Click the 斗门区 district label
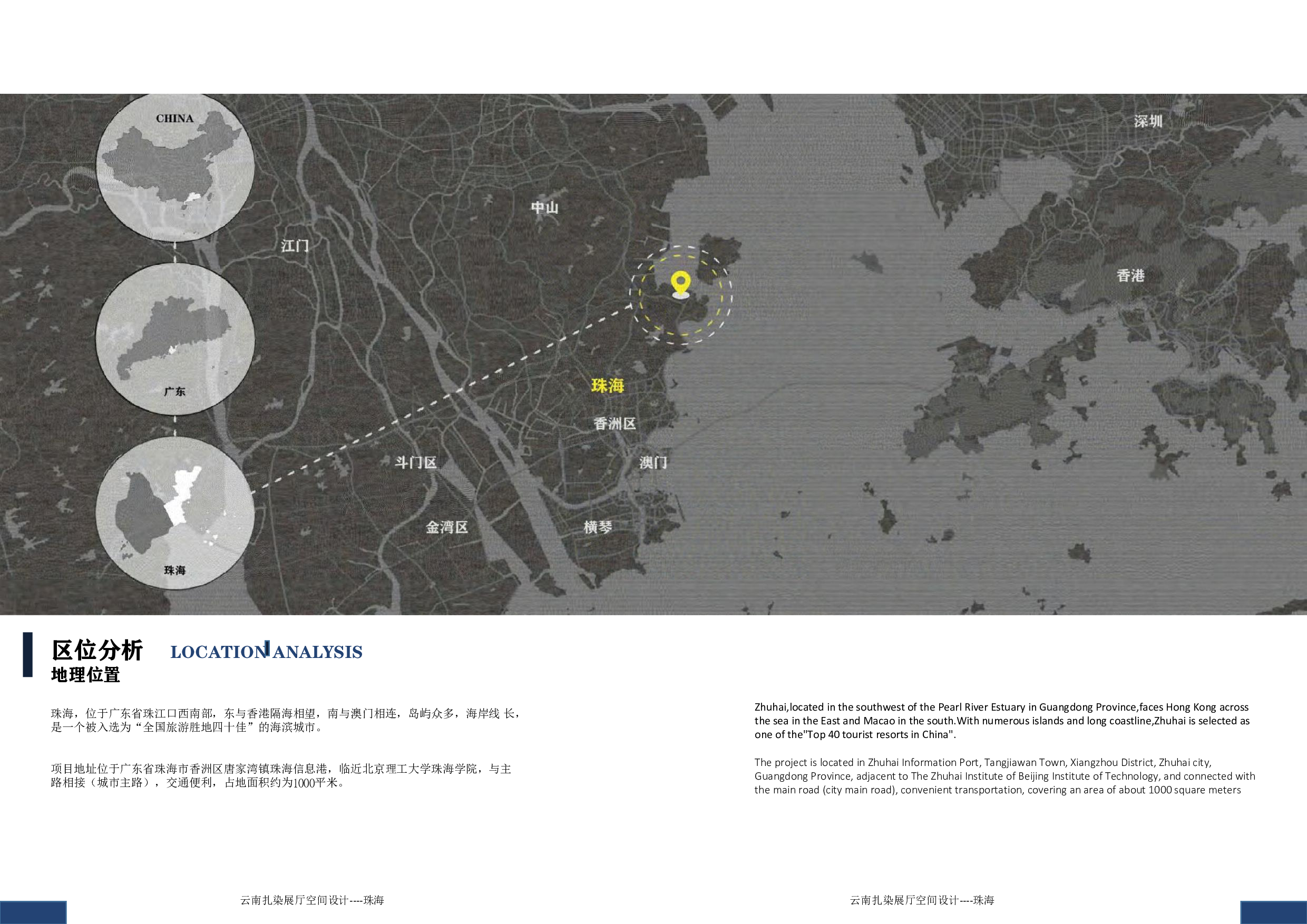The image size is (1307, 924). tap(416, 463)
